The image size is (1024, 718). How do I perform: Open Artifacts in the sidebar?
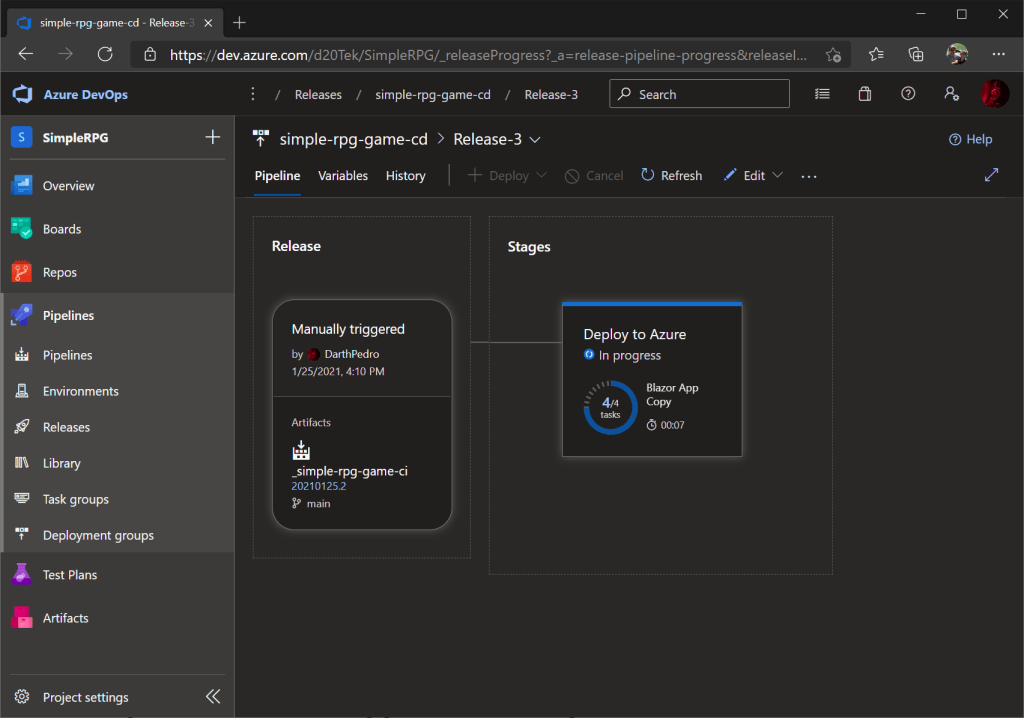[x=65, y=618]
